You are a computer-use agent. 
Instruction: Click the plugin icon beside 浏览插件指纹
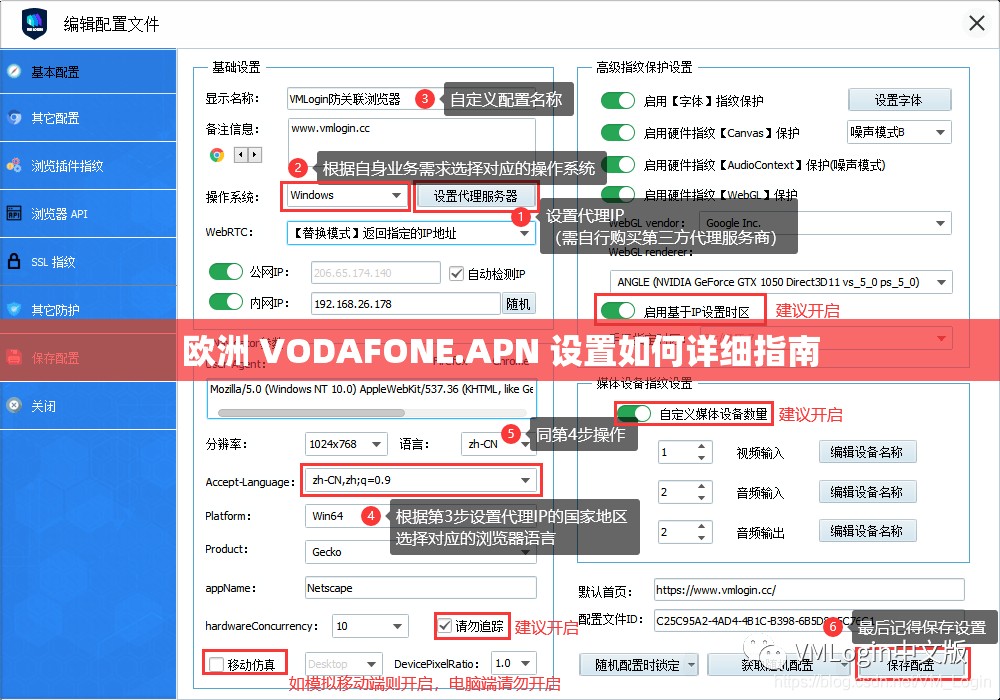coord(14,166)
